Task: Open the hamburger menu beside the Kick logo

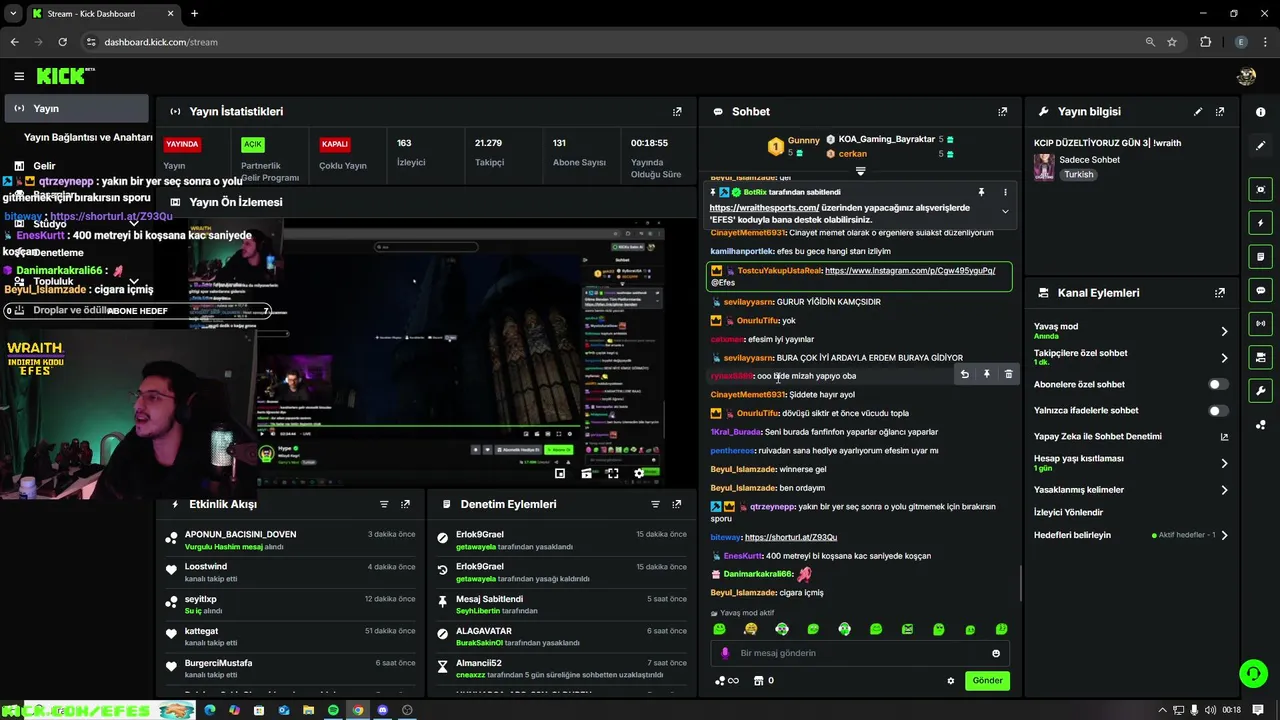Action: point(19,76)
